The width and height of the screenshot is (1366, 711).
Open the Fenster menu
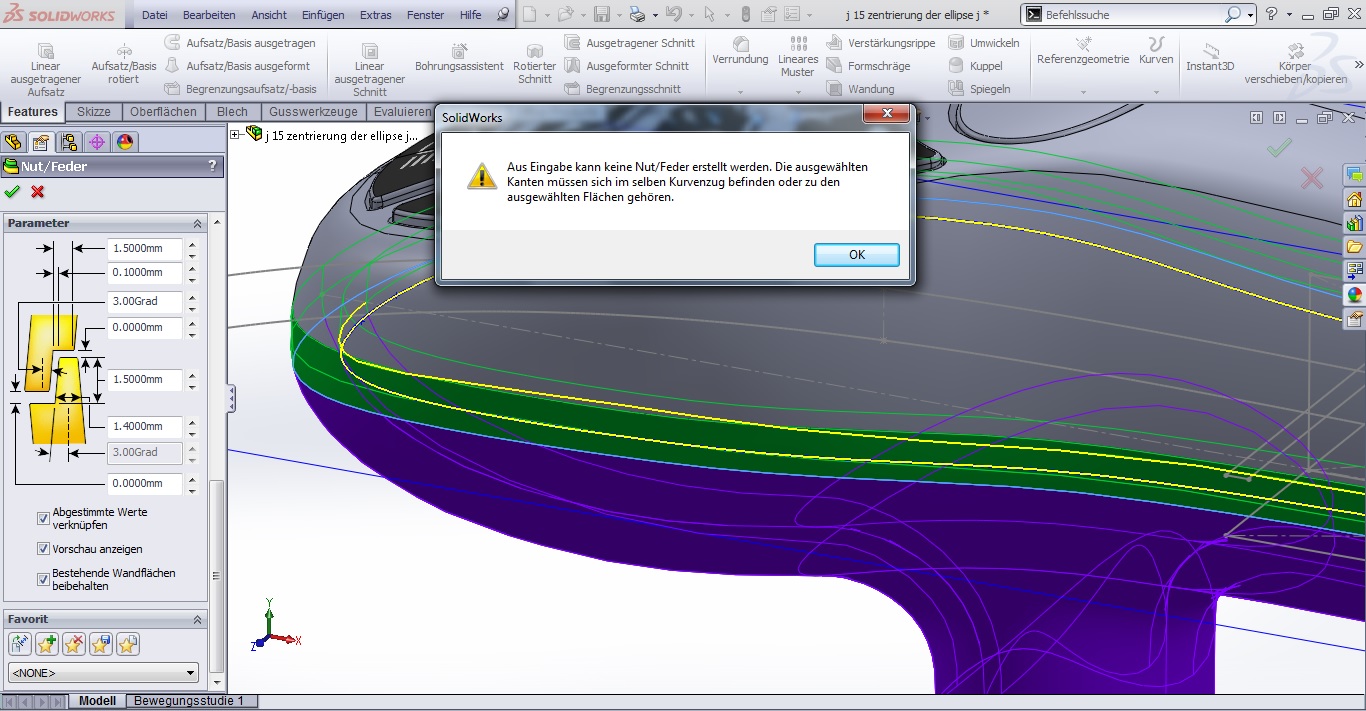(x=426, y=15)
